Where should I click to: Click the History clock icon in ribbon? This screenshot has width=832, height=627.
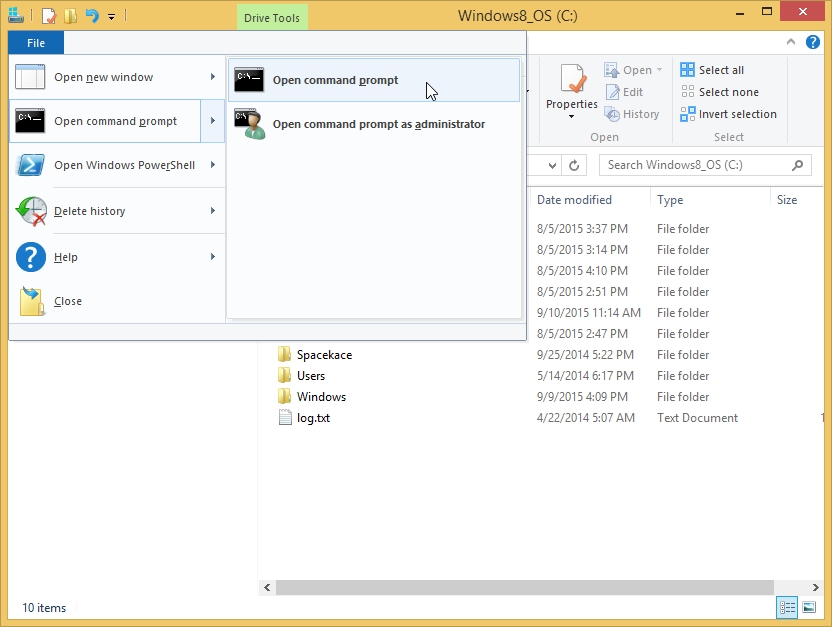[x=612, y=114]
